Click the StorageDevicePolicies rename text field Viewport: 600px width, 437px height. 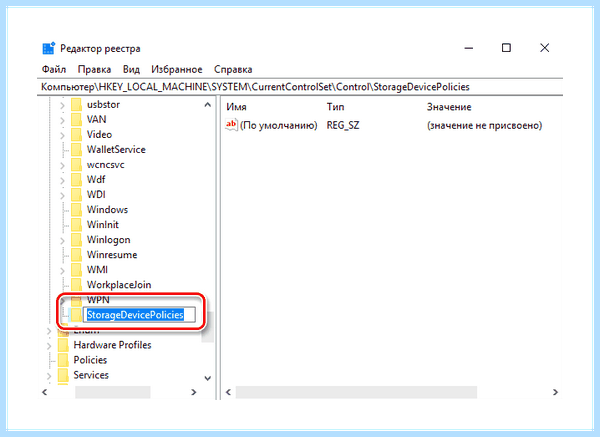click(x=139, y=315)
